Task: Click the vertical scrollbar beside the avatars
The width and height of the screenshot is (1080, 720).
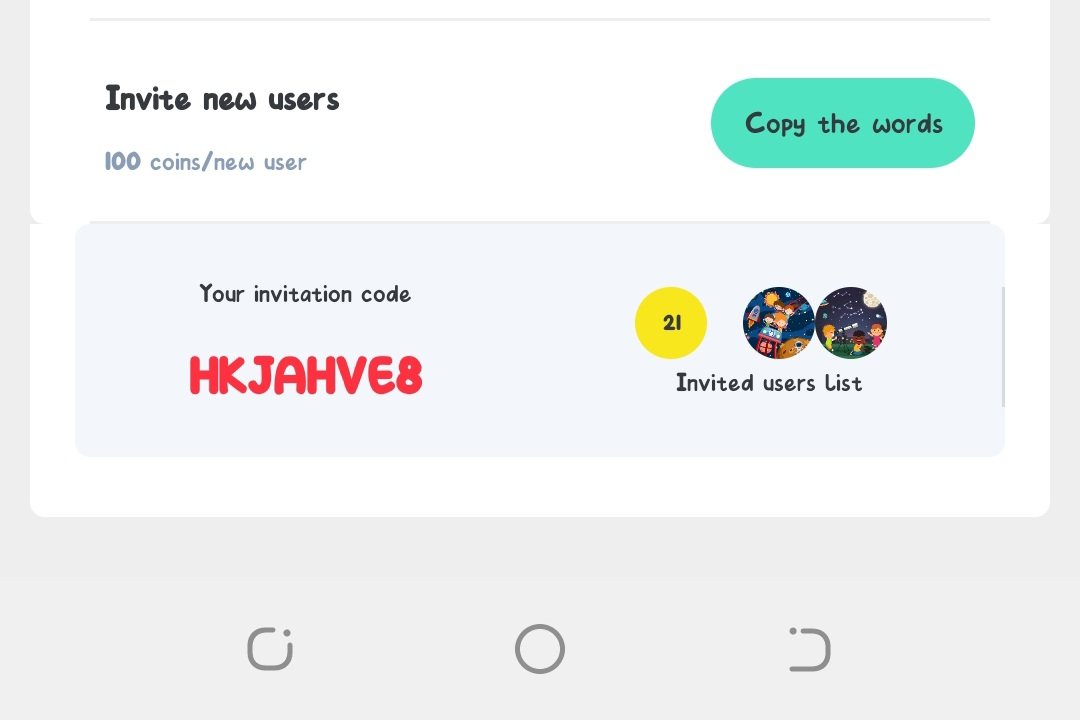Action: [x=1003, y=347]
